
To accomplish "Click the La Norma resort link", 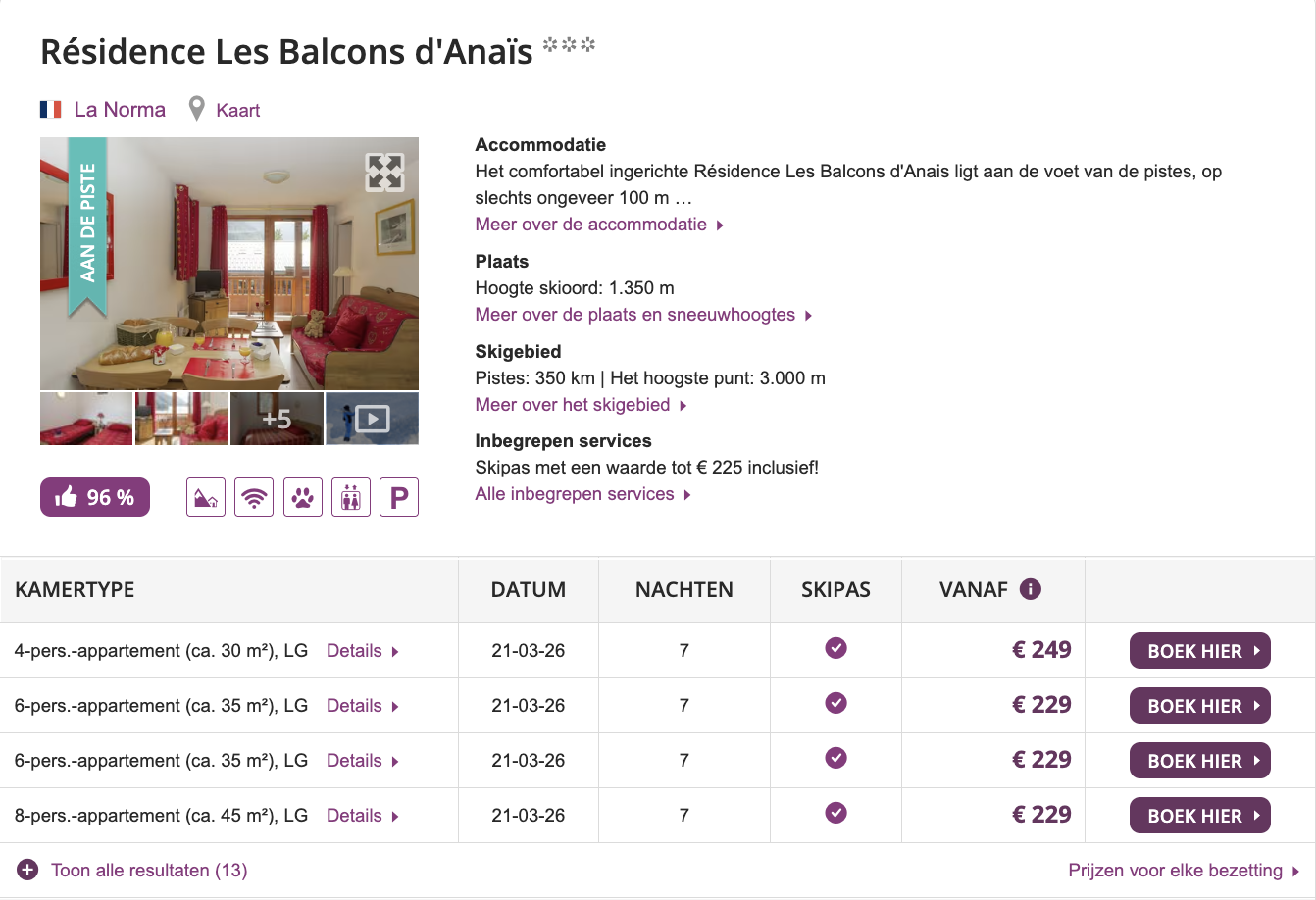I will point(120,110).
